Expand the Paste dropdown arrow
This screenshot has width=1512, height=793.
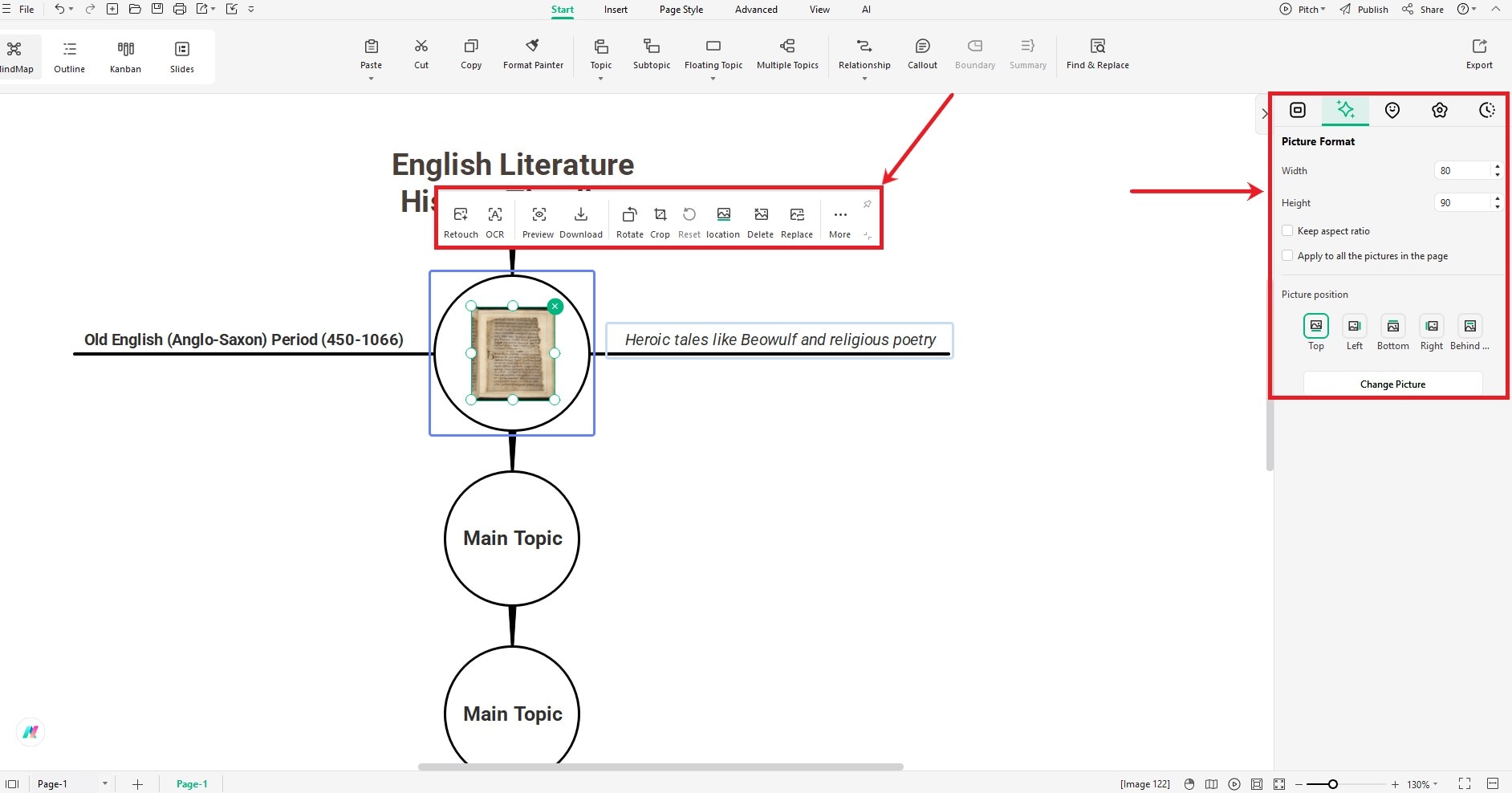371,79
